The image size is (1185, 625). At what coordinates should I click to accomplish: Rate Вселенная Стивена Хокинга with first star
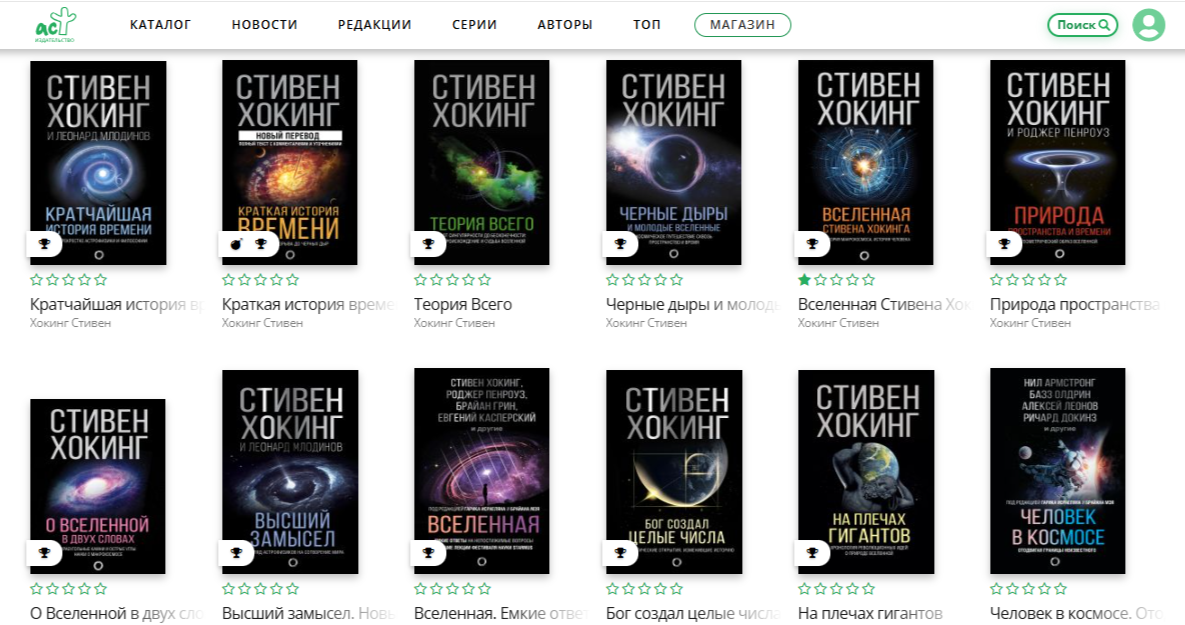pyautogui.click(x=805, y=280)
